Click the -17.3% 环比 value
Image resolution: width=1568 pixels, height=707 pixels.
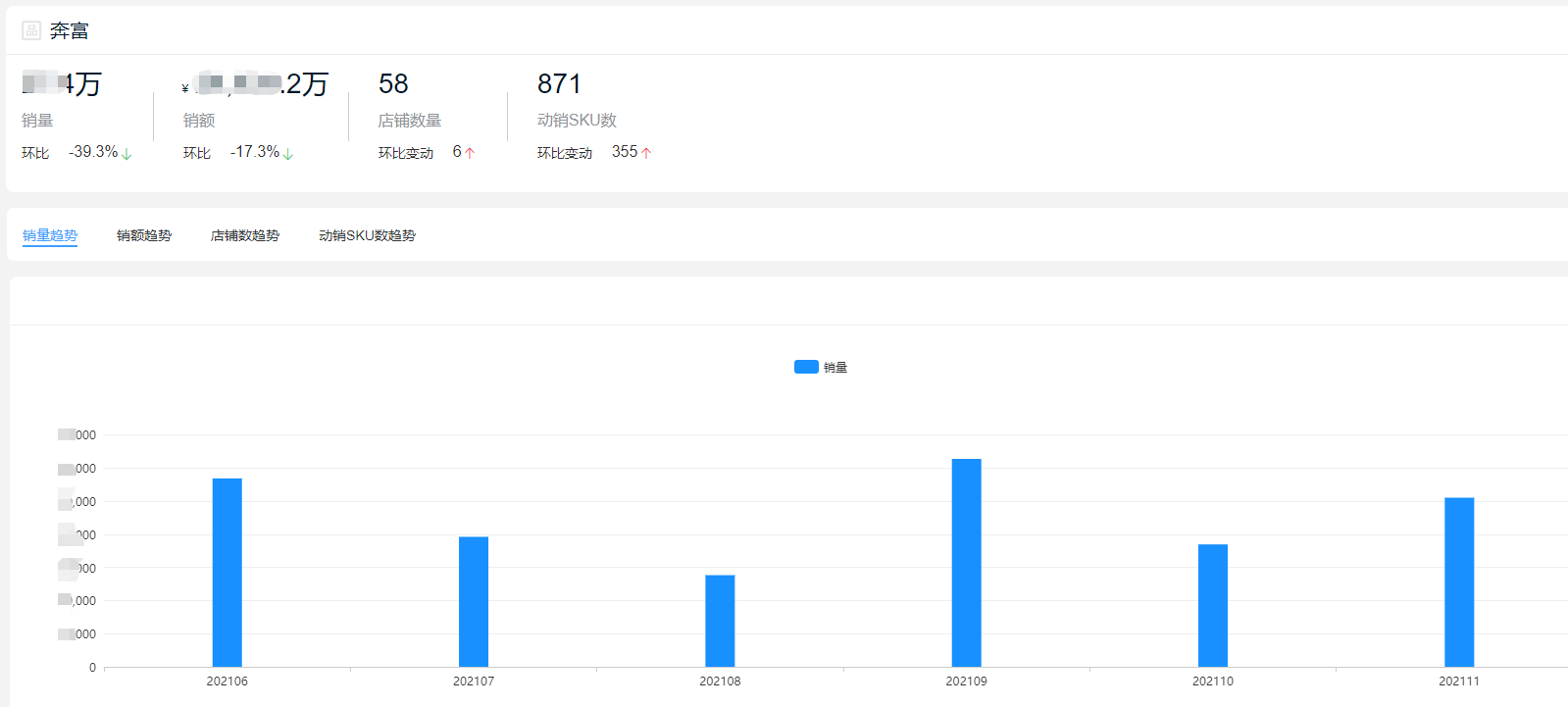coord(255,152)
